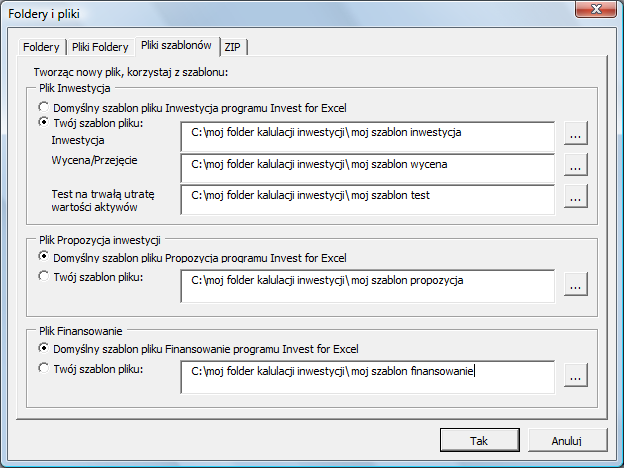The image size is (624, 468).
Task: Select default Propozycja template radio option
Action: [43, 257]
